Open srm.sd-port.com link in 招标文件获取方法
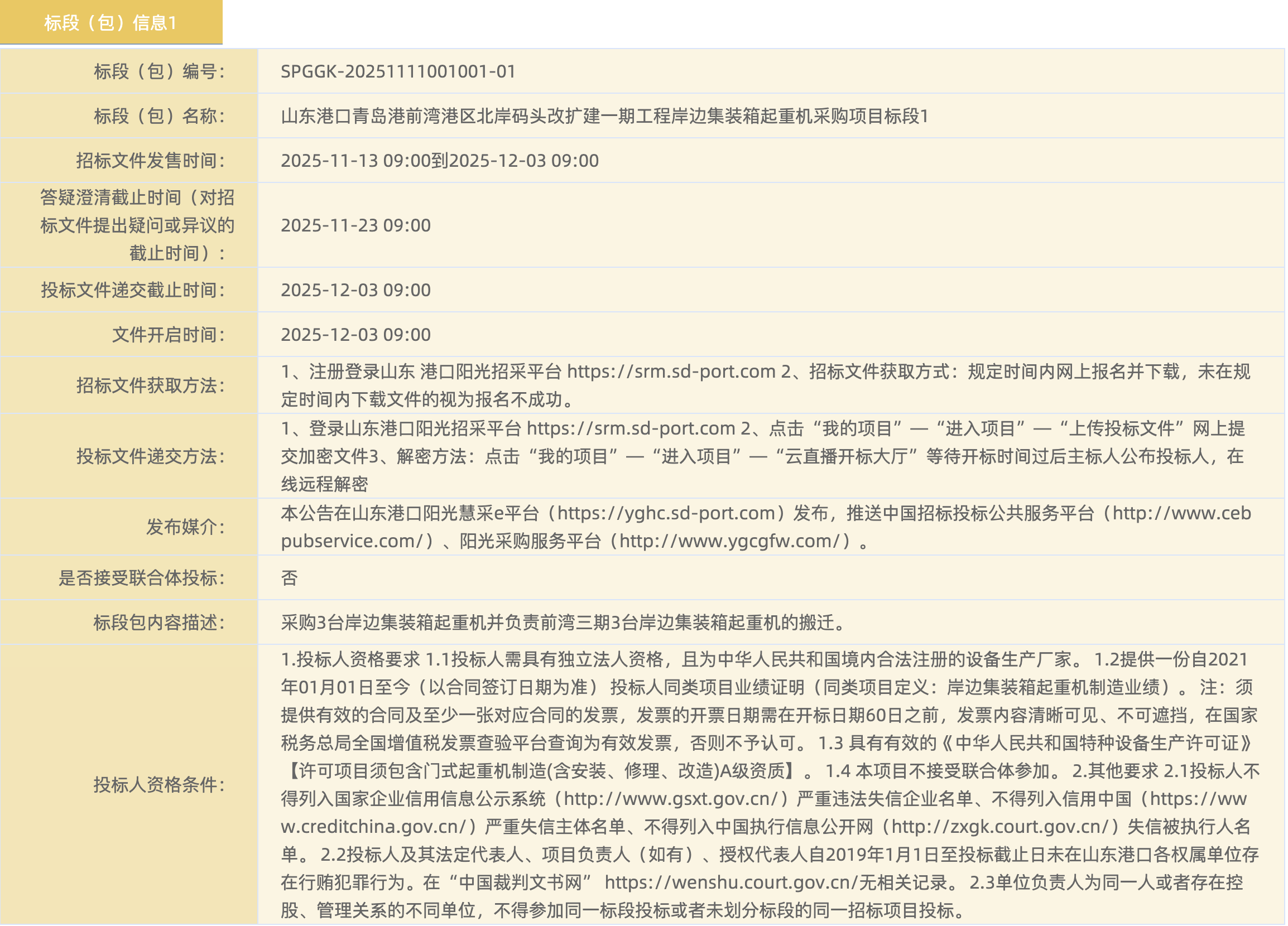 click(x=671, y=373)
